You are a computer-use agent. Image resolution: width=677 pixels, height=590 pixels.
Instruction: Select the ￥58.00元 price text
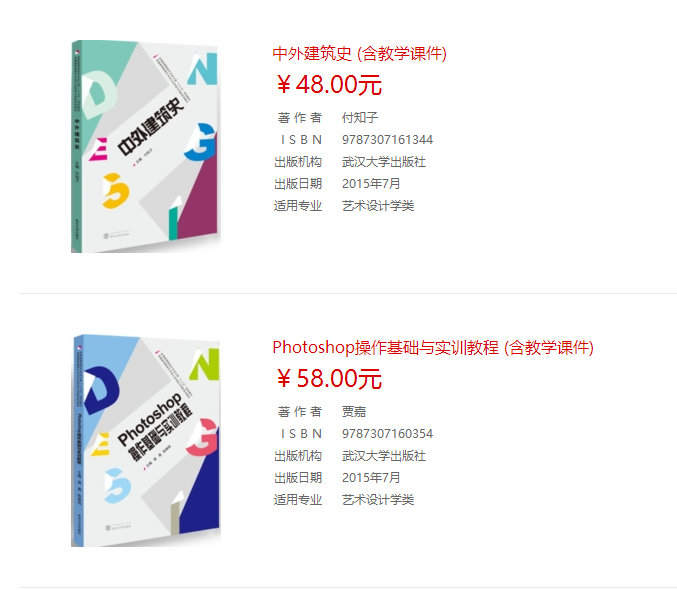click(x=329, y=378)
